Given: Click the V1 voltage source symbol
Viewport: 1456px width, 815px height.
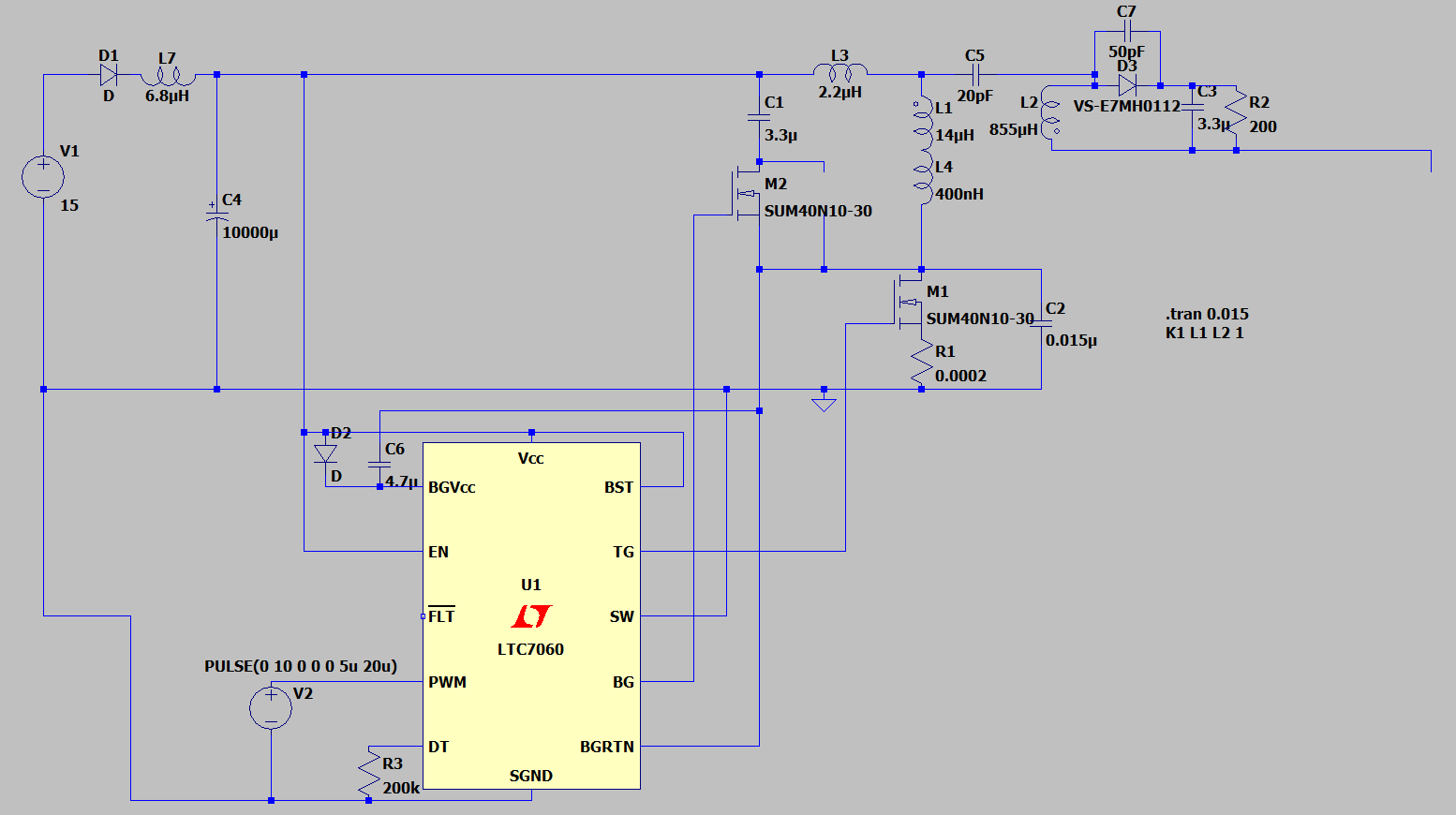Looking at the screenshot, I should pos(43,178).
